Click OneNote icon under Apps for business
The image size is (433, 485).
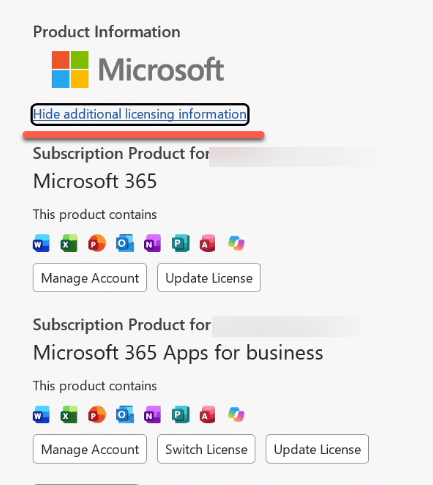[x=153, y=414]
